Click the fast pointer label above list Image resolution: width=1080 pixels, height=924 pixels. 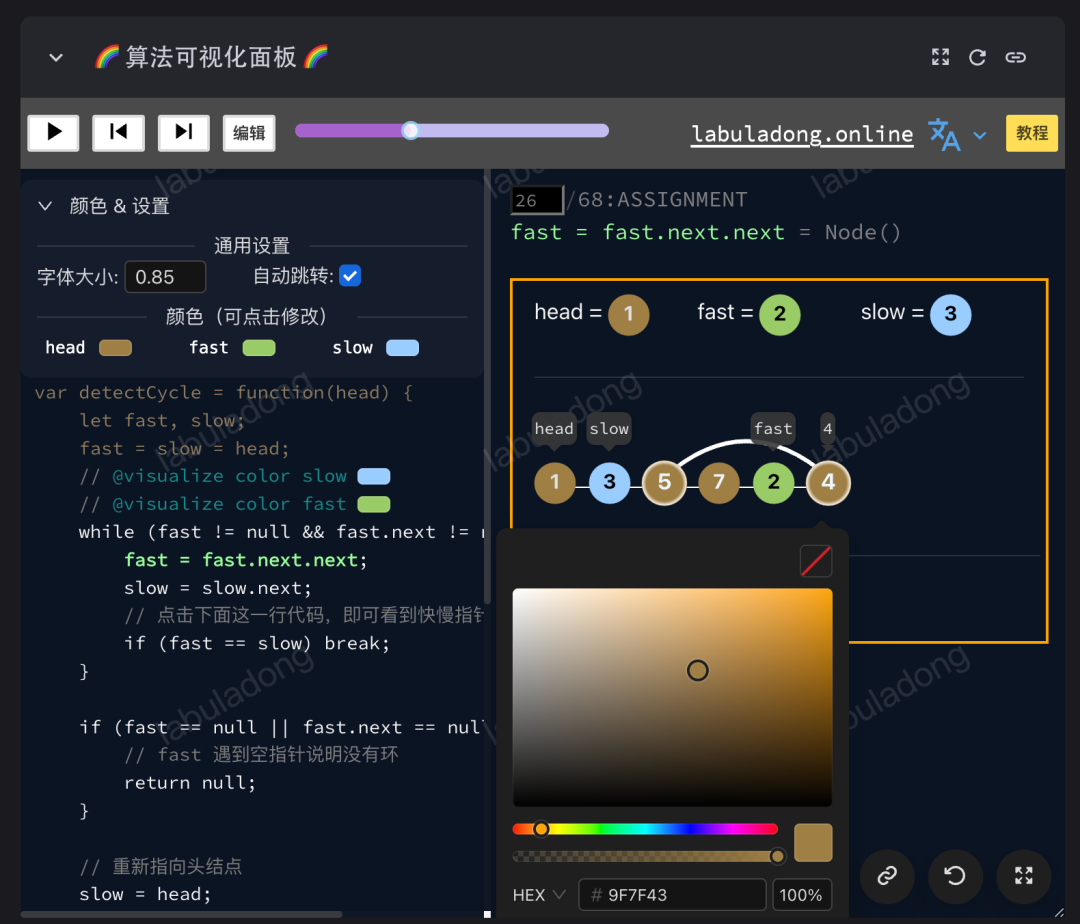click(773, 428)
